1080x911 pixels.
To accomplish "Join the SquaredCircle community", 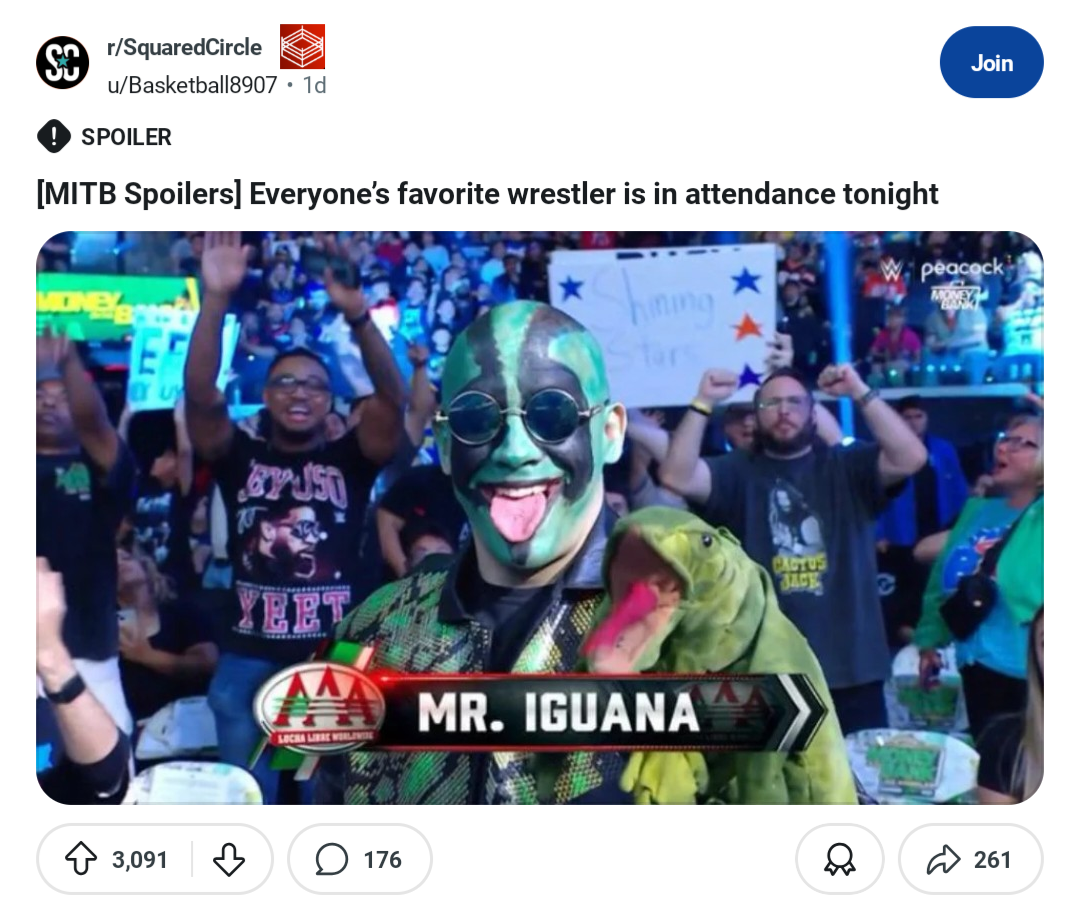I will pos(991,63).
